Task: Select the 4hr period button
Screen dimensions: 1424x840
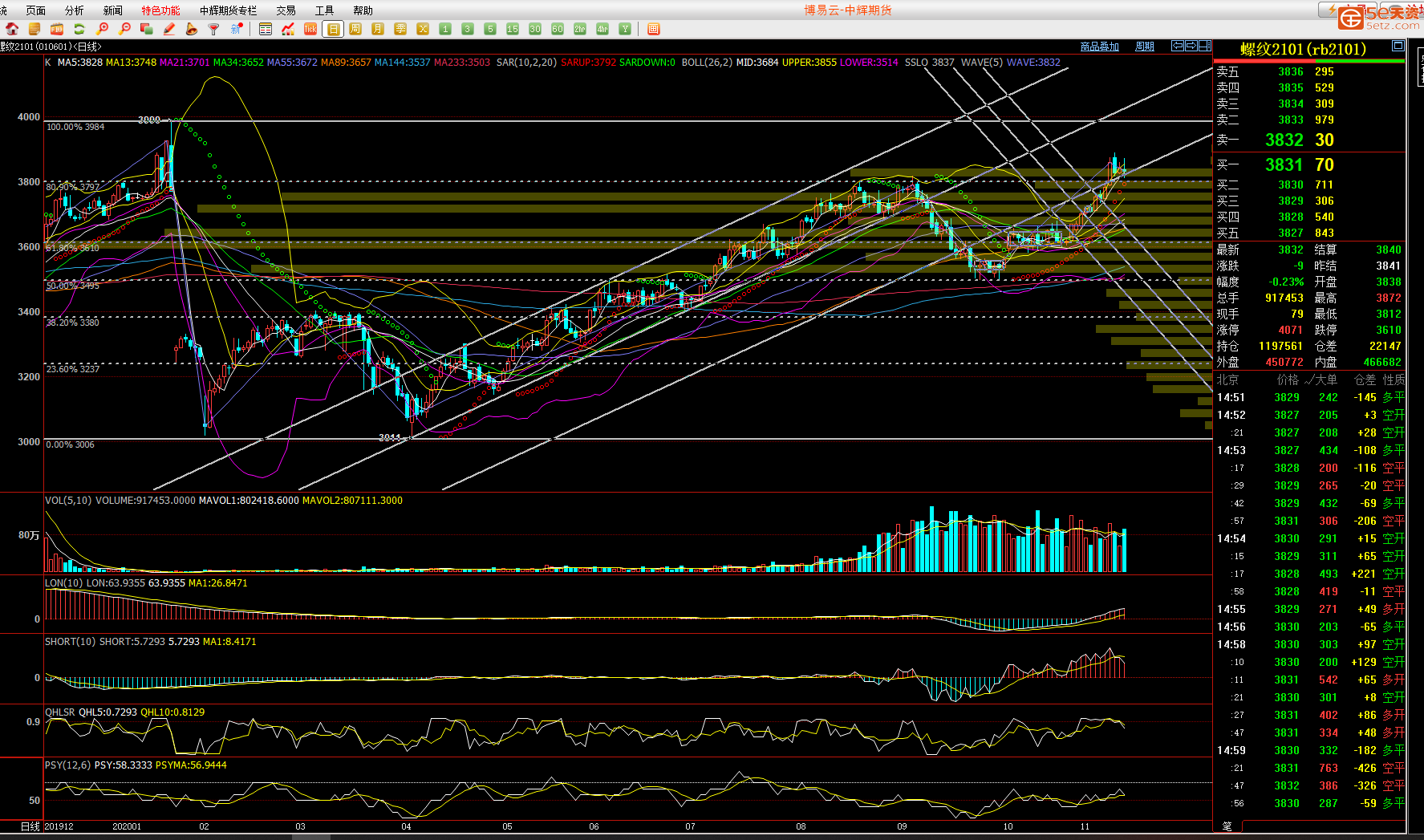Action: (x=602, y=29)
